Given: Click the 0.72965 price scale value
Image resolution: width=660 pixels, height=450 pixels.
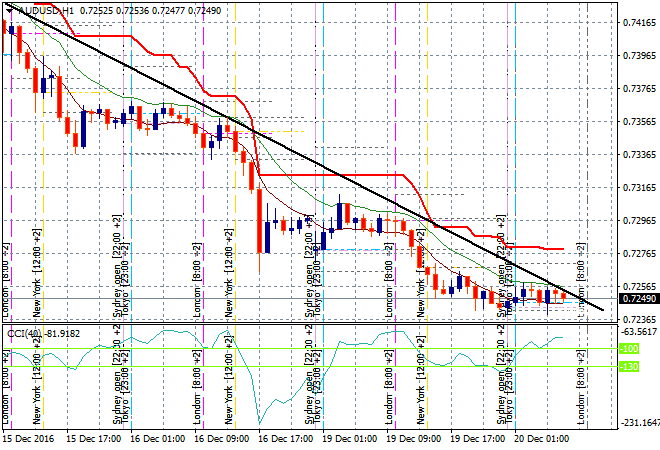Looking at the screenshot, I should point(637,220).
